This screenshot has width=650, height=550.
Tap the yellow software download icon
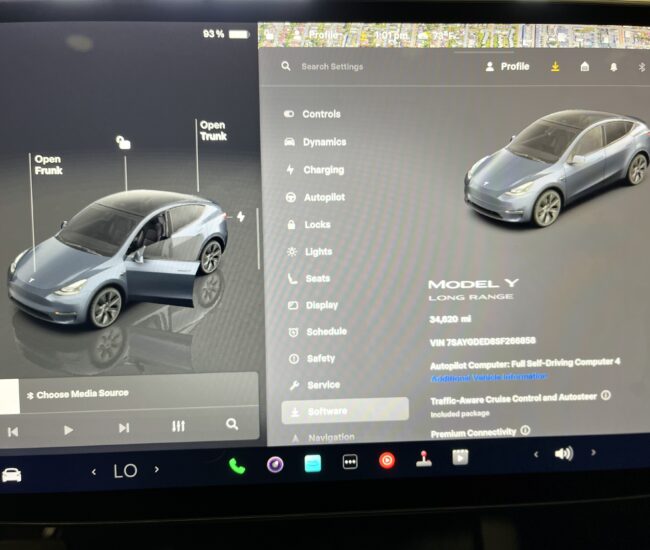pos(555,66)
